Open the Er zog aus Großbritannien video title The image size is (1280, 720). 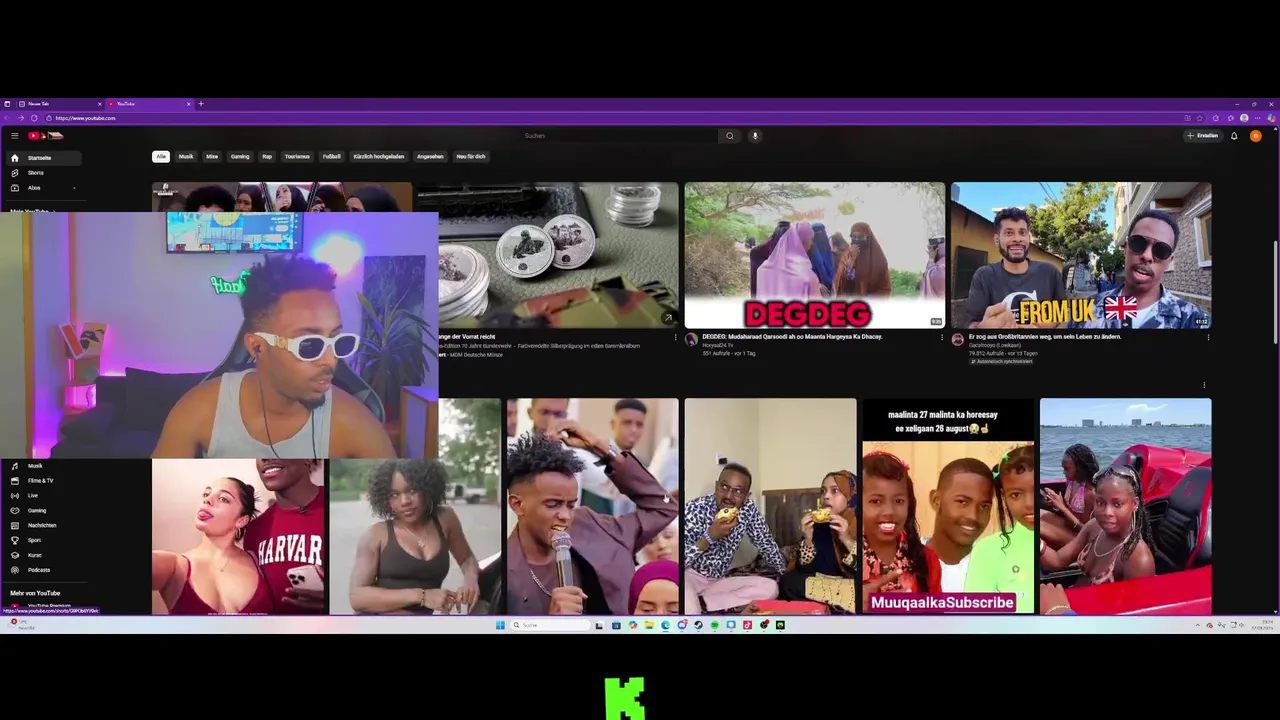coord(1045,337)
